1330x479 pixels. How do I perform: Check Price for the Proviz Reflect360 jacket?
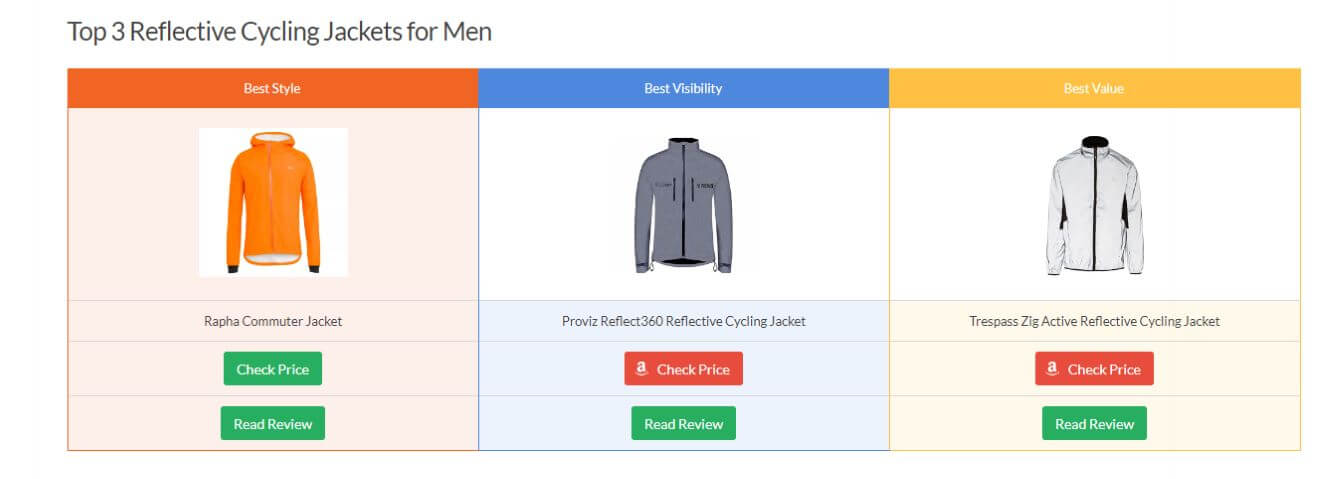coord(684,369)
